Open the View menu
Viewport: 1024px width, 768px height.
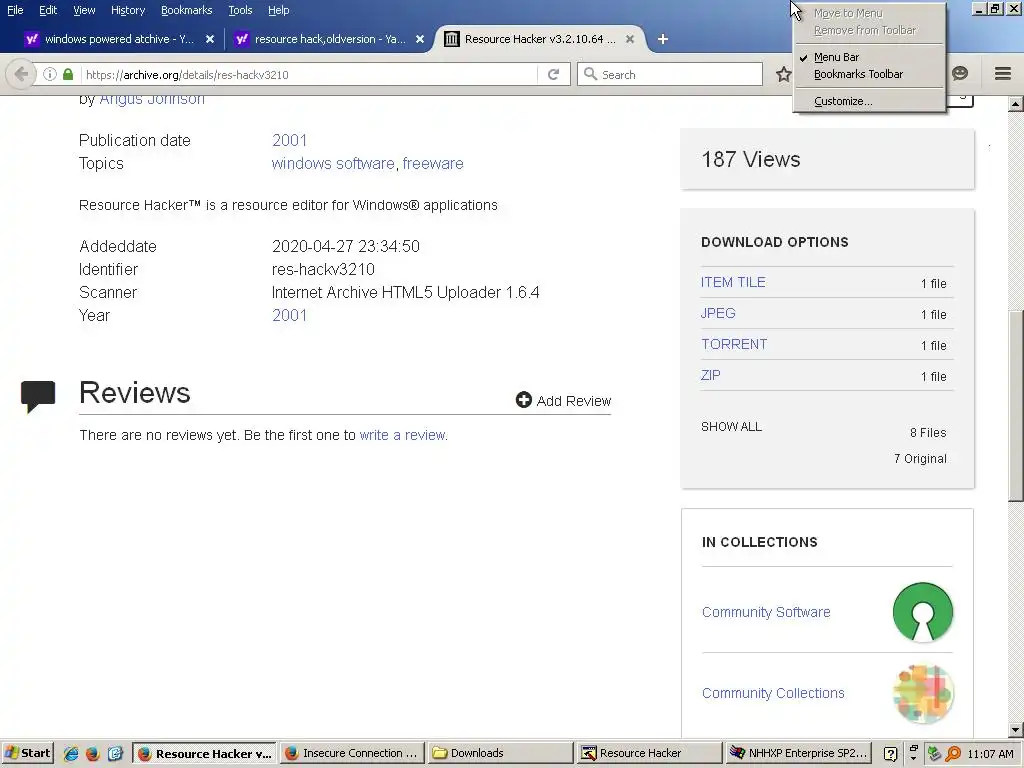84,10
